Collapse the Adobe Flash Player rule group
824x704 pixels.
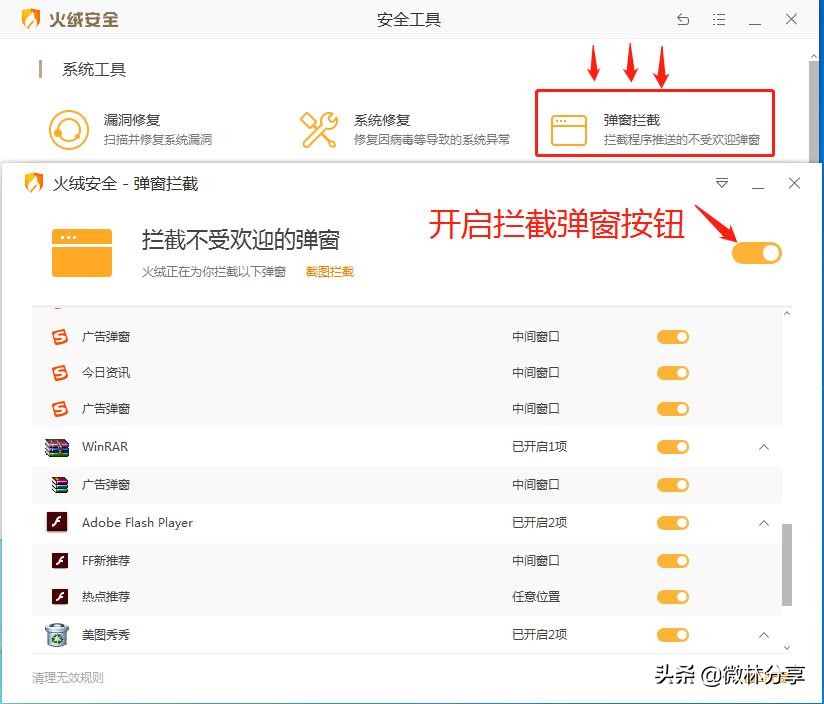click(764, 523)
